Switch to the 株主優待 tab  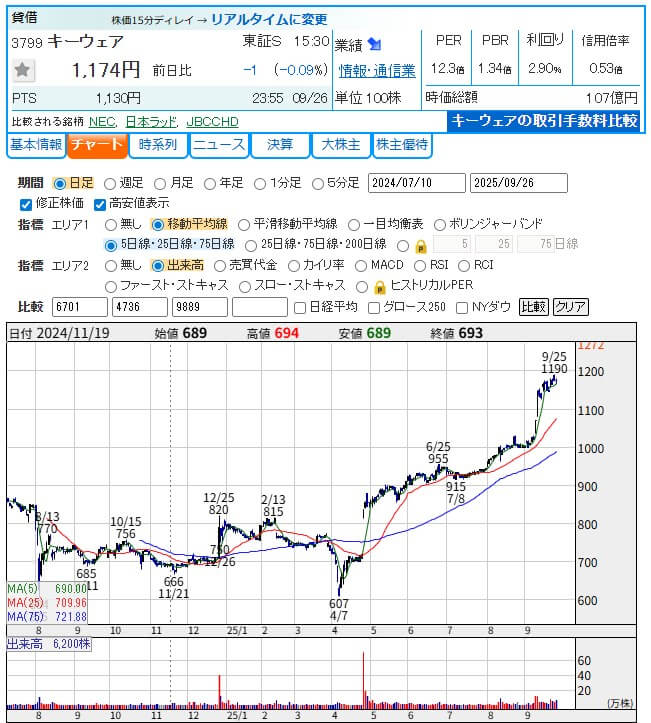pyautogui.click(x=402, y=145)
